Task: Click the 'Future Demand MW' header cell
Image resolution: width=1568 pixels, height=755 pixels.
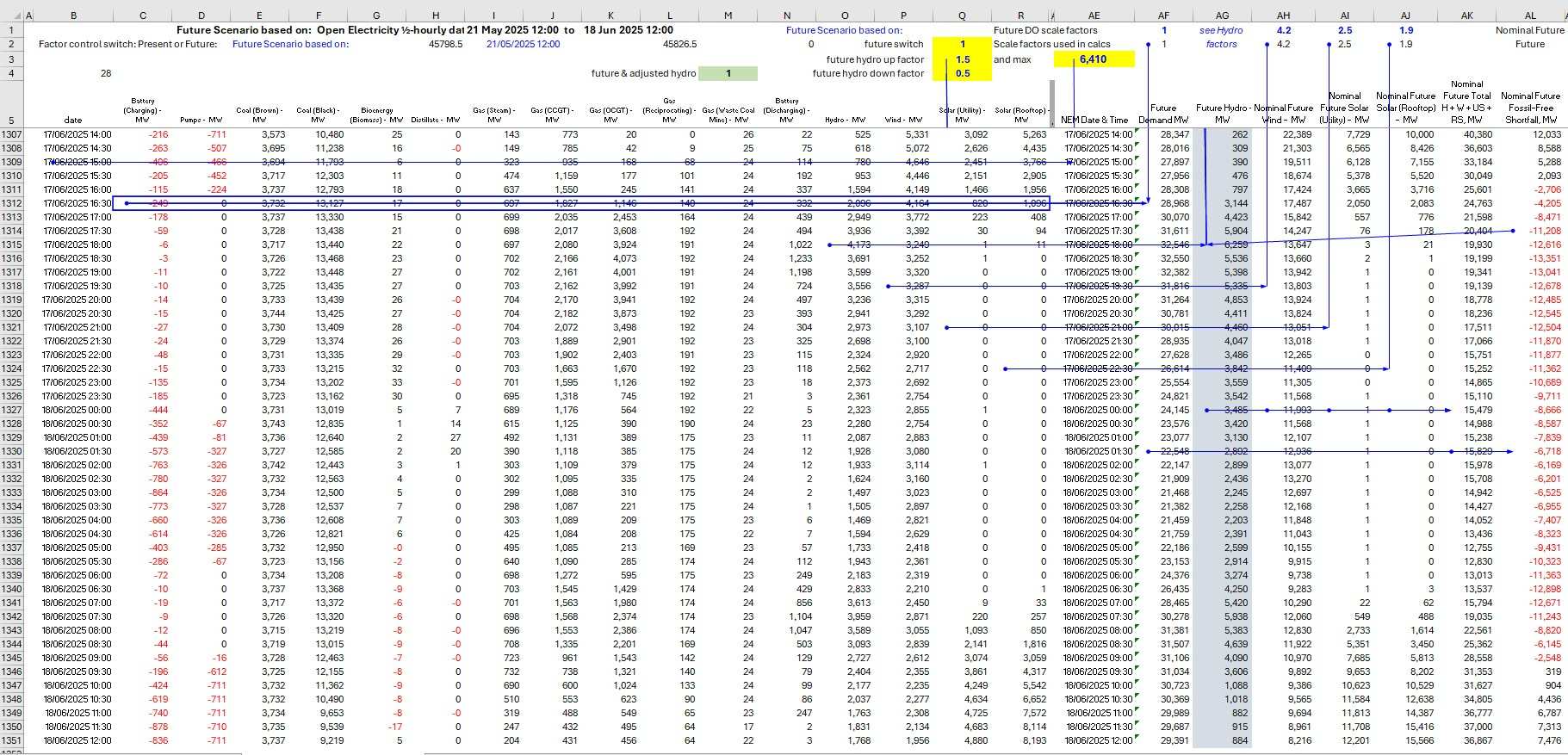Action: 1163,114
